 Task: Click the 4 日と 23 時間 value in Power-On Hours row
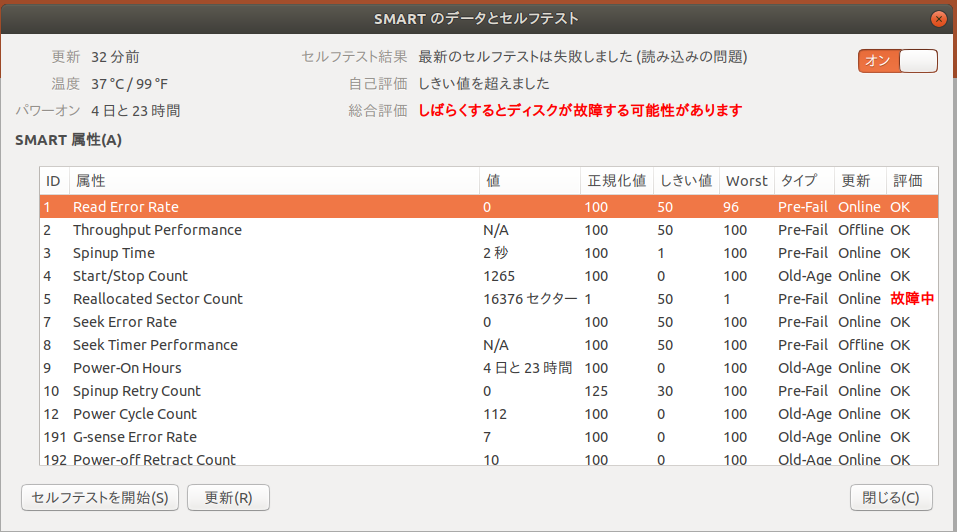[x=527, y=368]
